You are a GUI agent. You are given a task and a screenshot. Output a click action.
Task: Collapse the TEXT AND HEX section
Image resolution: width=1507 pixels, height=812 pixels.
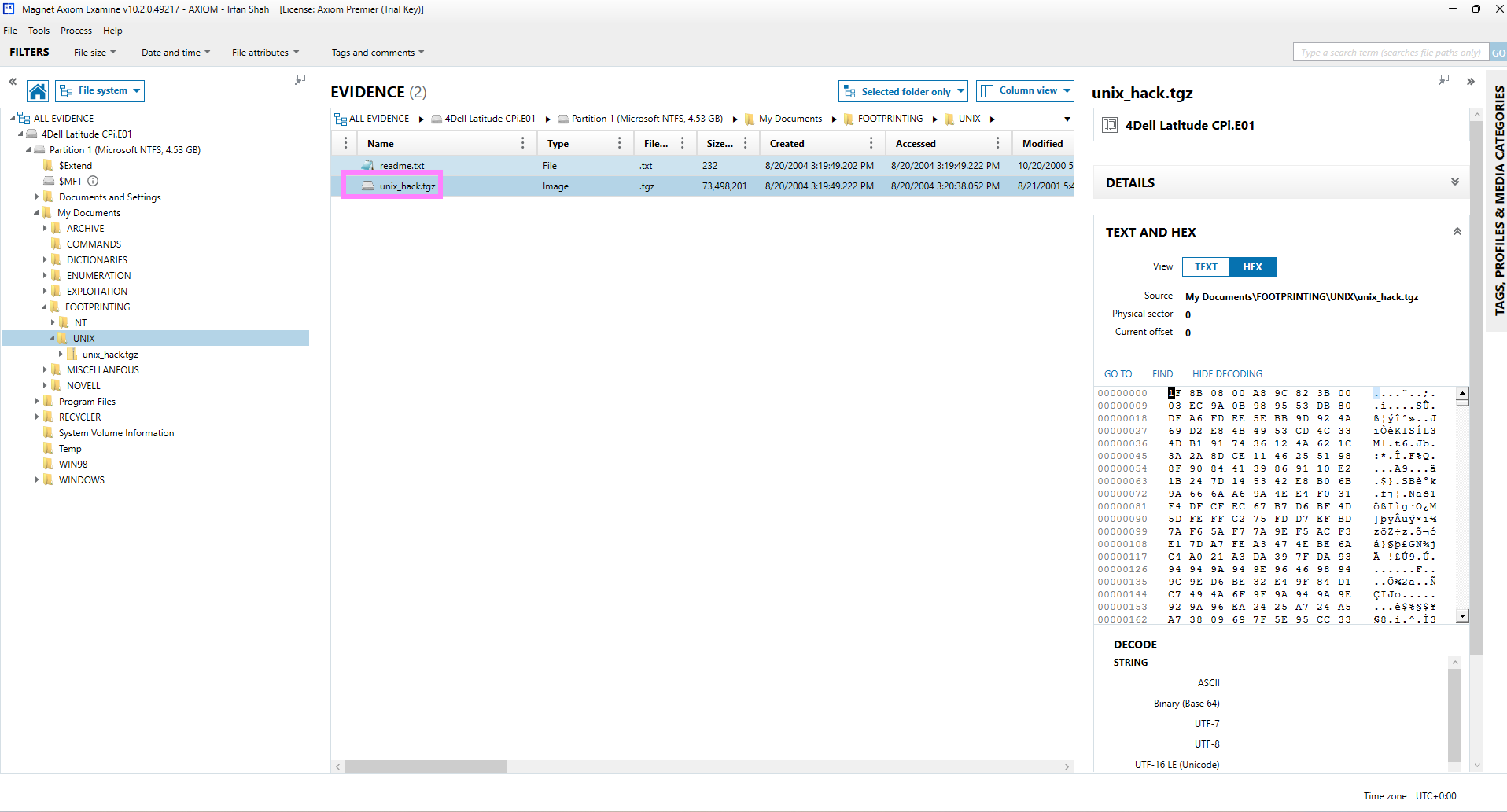click(1457, 231)
